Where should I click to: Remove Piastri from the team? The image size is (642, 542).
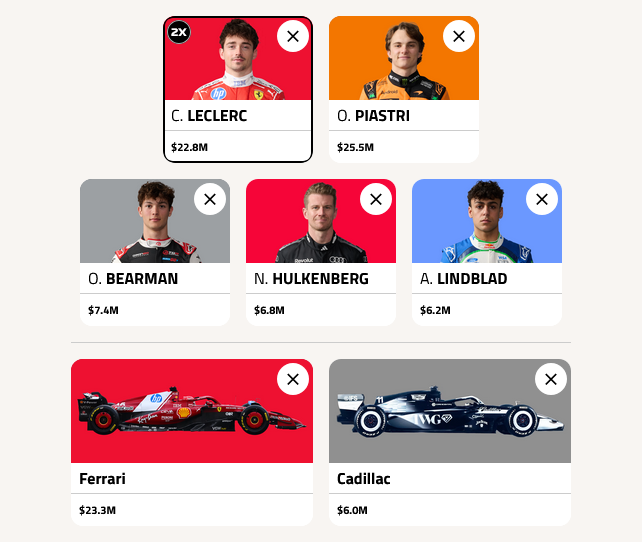pyautogui.click(x=459, y=36)
